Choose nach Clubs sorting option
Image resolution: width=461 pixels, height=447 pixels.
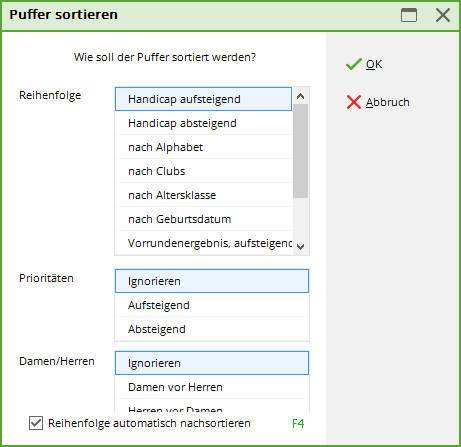pyautogui.click(x=203, y=171)
